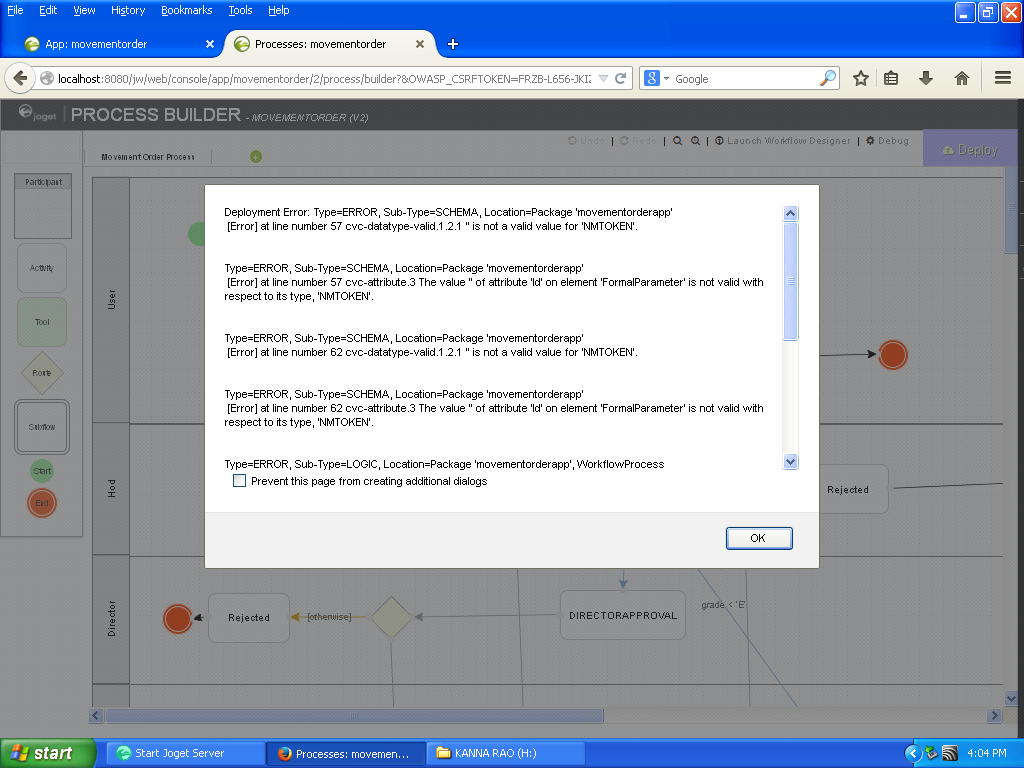
Task: Open the Tools menu
Action: tap(240, 10)
